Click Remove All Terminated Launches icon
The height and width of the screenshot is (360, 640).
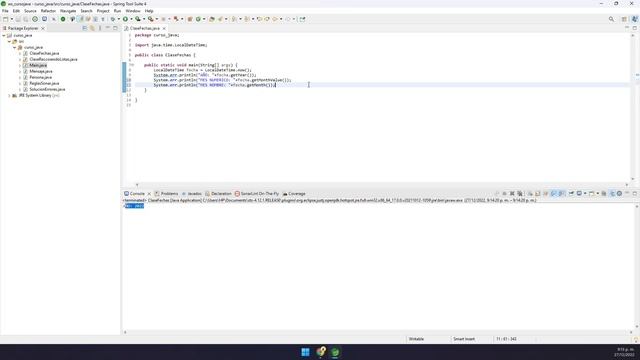[520, 193]
